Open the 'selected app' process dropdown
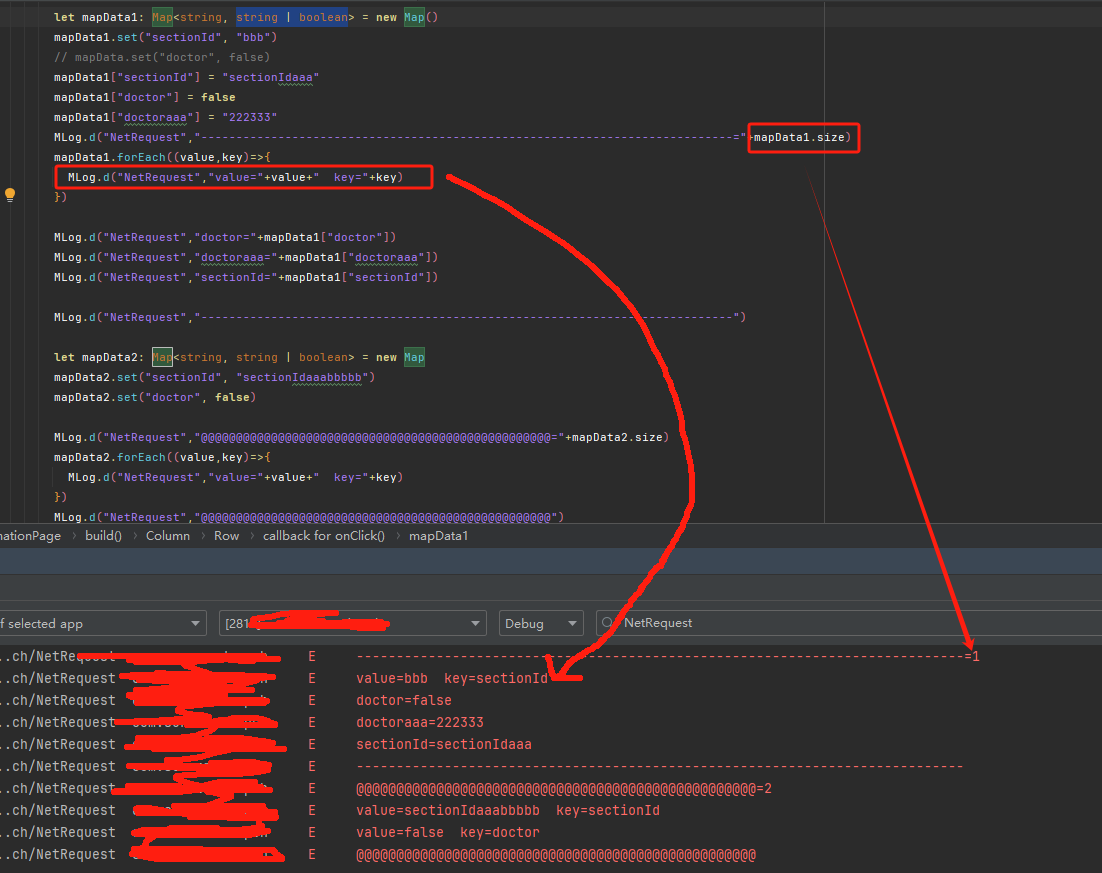Image resolution: width=1102 pixels, height=873 pixels. tap(100, 623)
